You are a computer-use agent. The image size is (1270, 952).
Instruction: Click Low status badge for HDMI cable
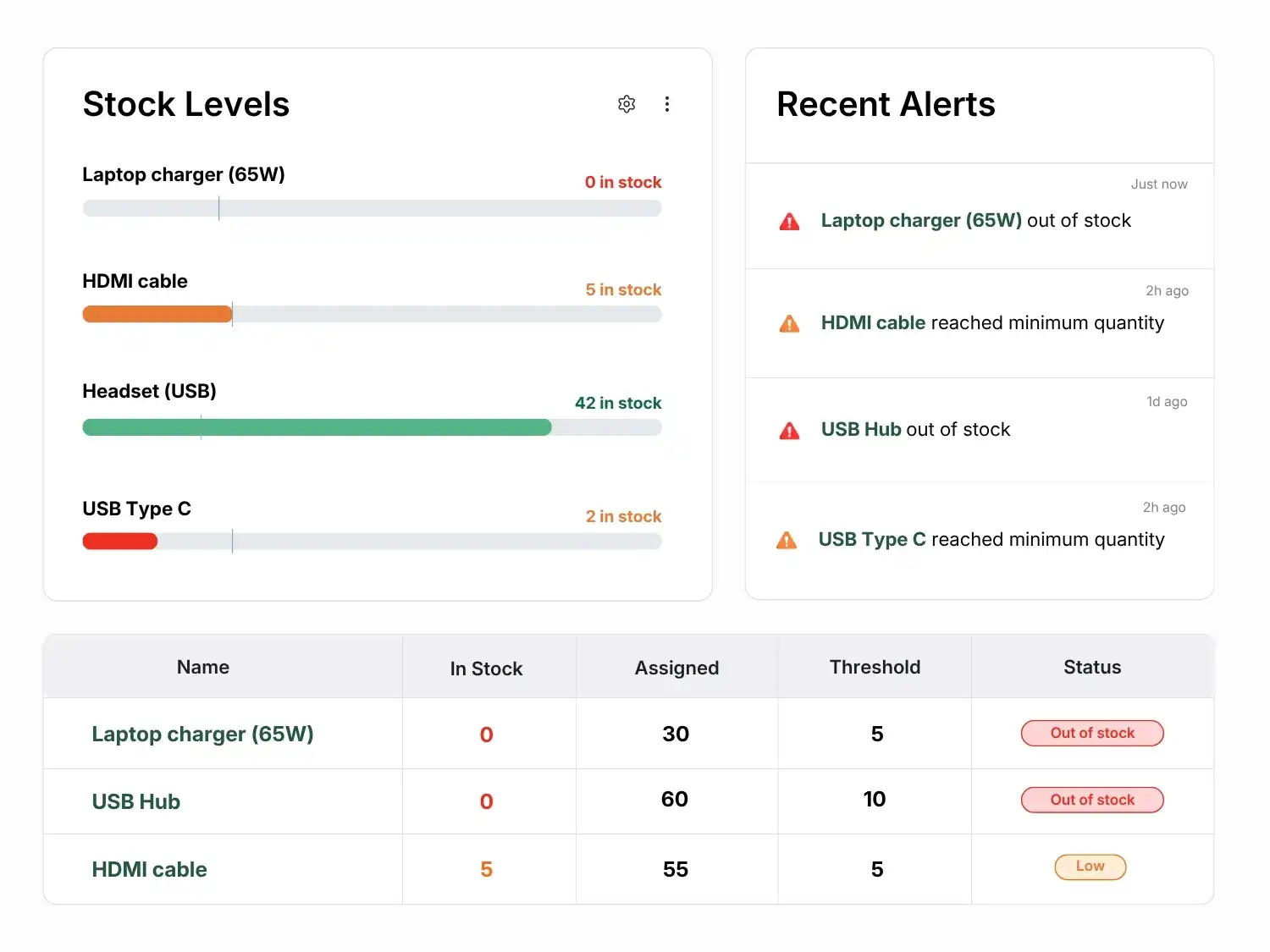click(1090, 867)
